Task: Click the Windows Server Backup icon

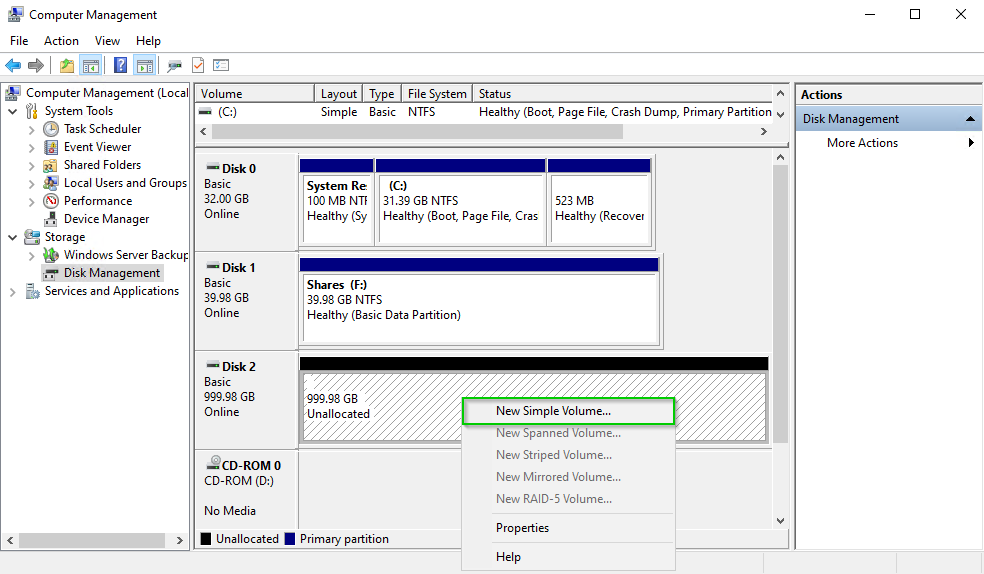Action: pos(52,255)
